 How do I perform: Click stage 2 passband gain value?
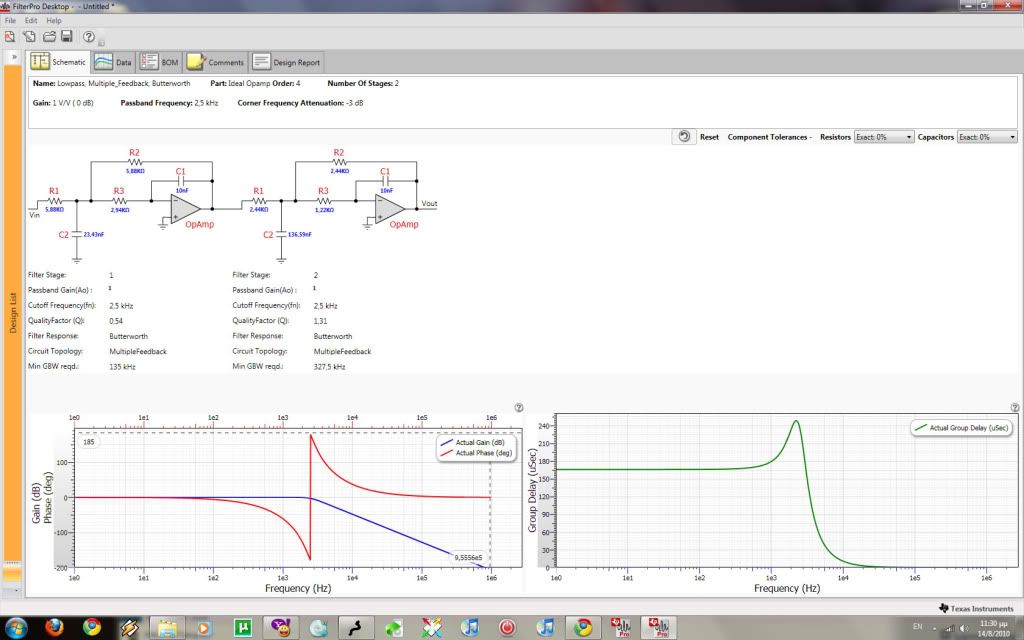[314, 288]
